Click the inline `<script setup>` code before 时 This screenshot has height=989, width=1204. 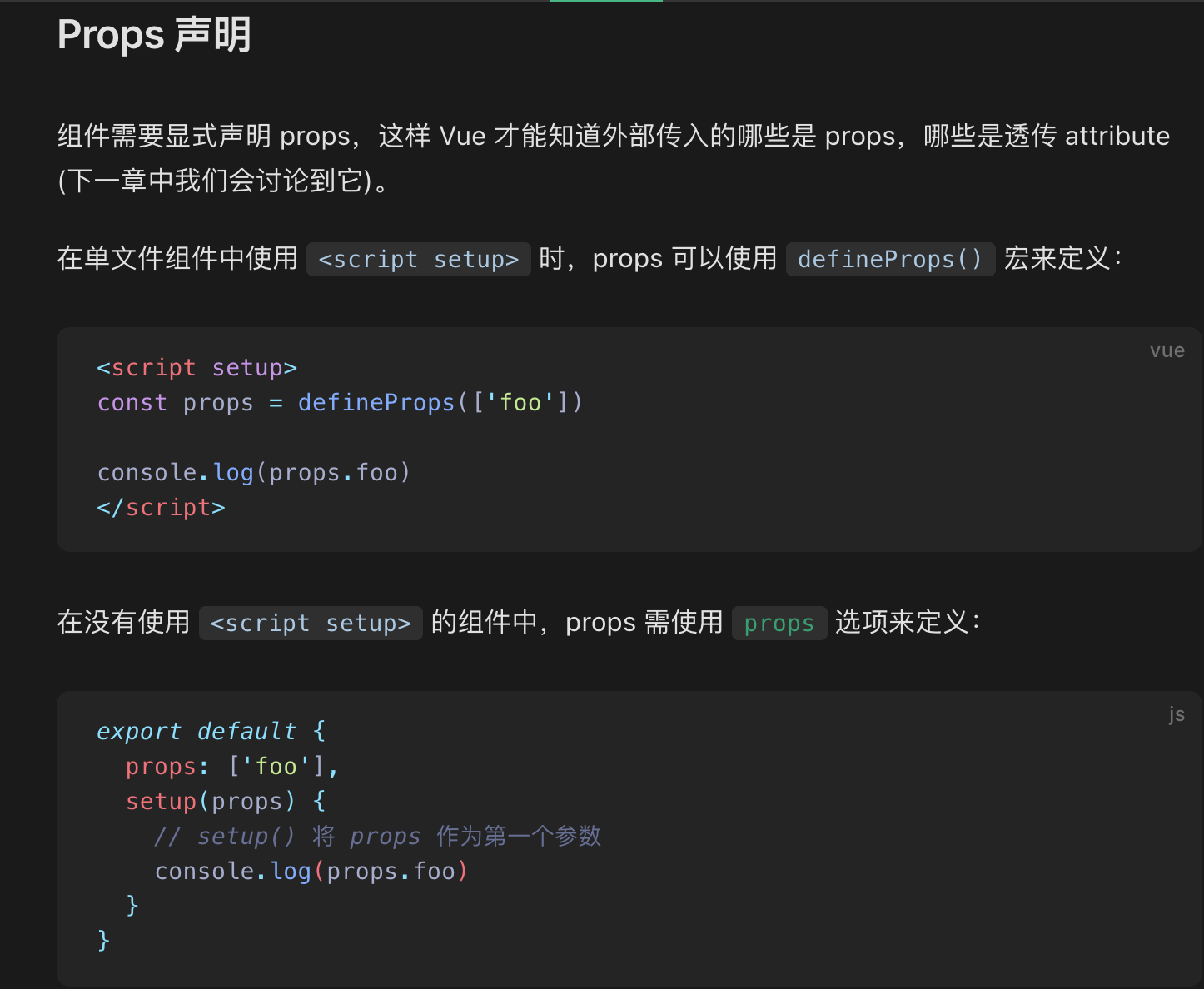click(418, 259)
